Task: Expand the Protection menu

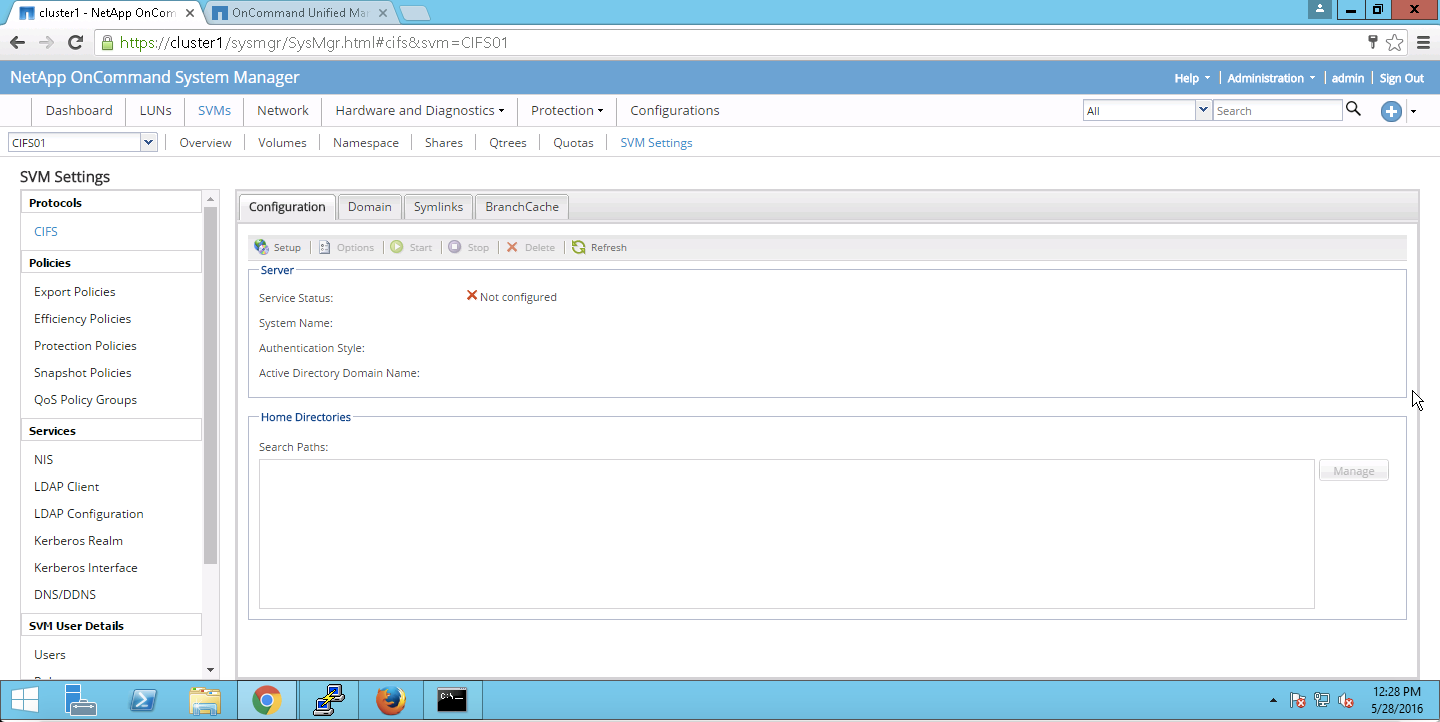Action: 566,111
